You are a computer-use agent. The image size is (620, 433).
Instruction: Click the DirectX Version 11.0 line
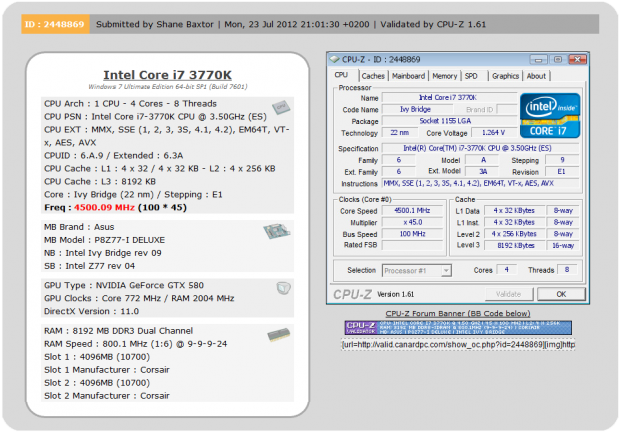(x=91, y=312)
